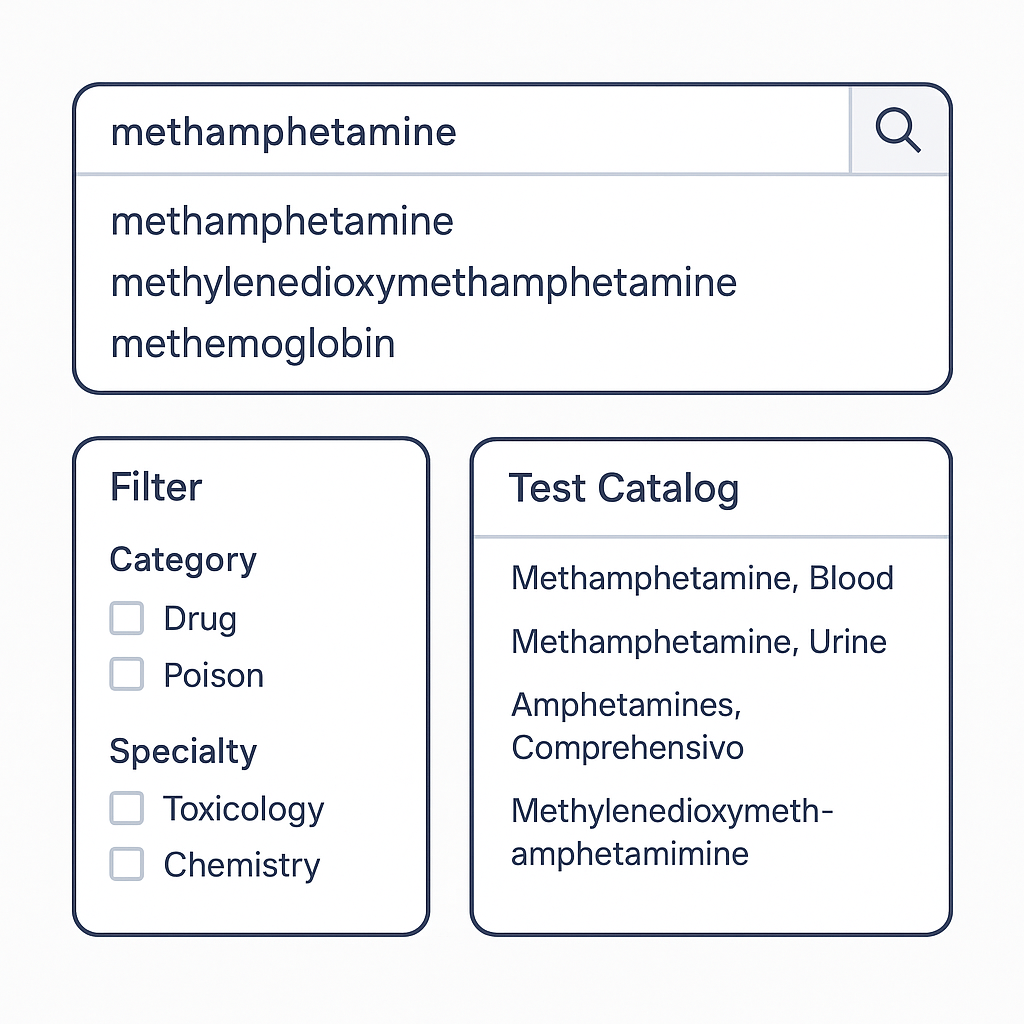This screenshot has height=1024, width=1024.
Task: Select the methamphetamine suggestion
Action: [x=282, y=221]
